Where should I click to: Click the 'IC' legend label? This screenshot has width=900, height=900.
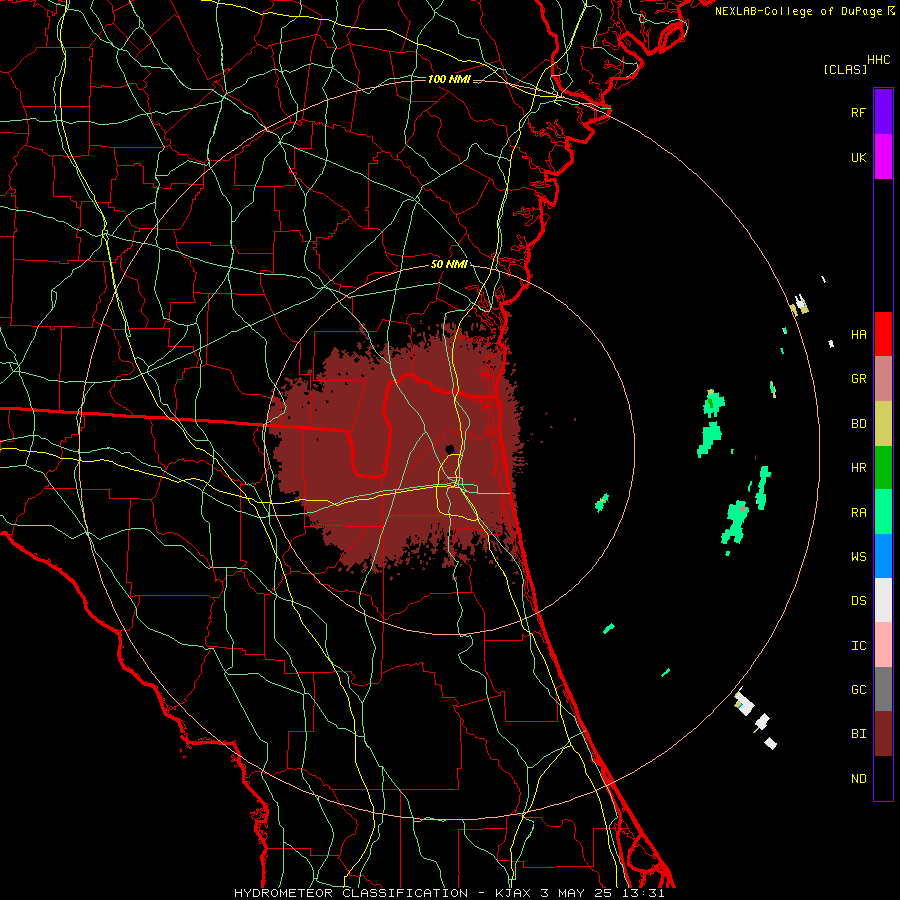tap(859, 646)
